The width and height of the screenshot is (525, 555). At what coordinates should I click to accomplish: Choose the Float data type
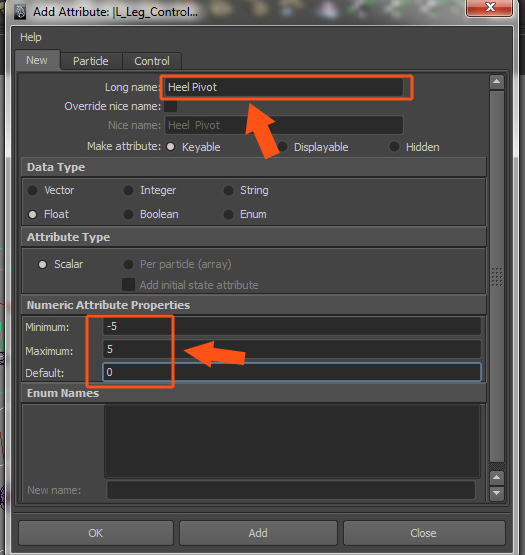coord(33,214)
